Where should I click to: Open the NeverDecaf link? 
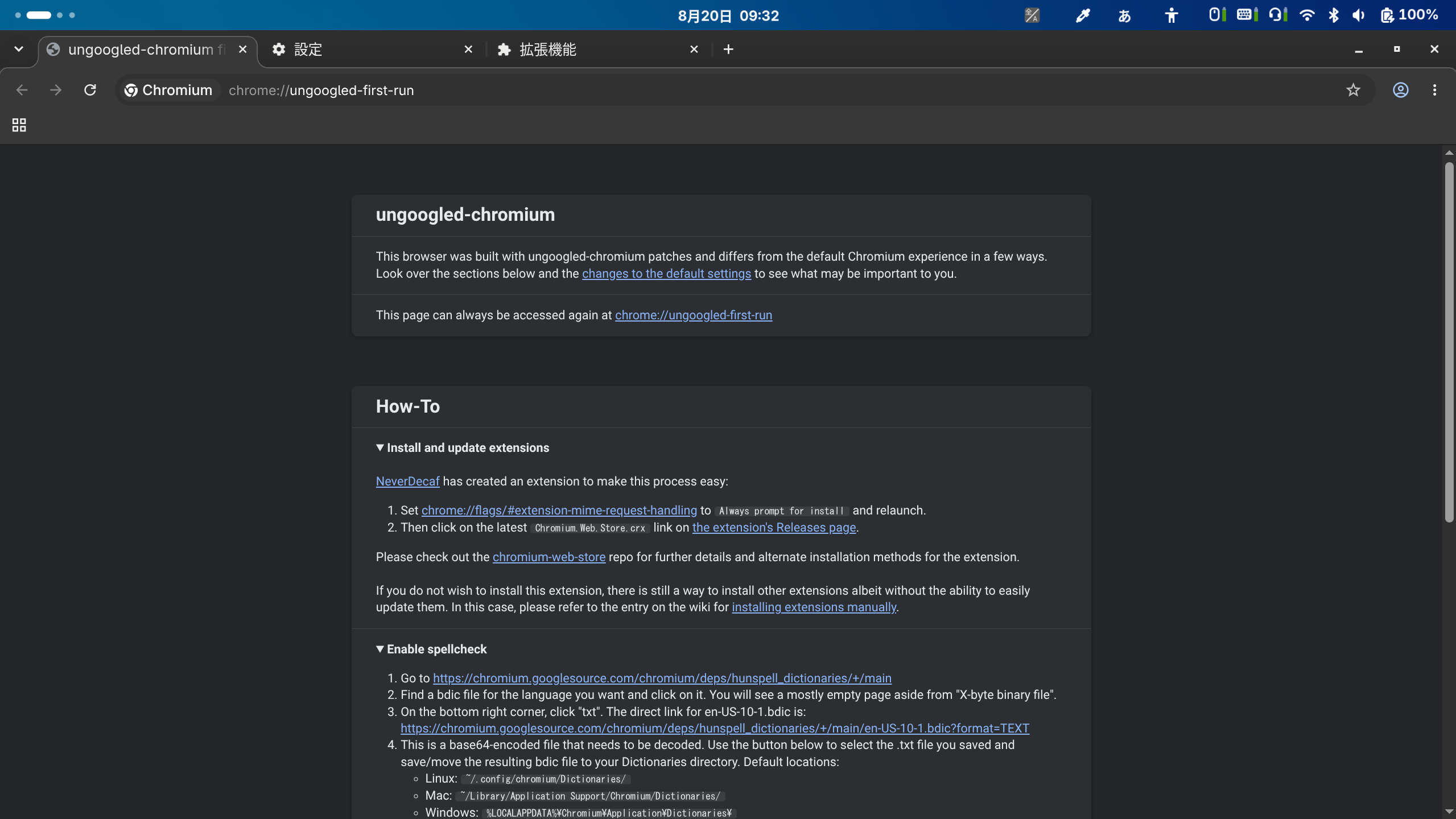click(407, 481)
